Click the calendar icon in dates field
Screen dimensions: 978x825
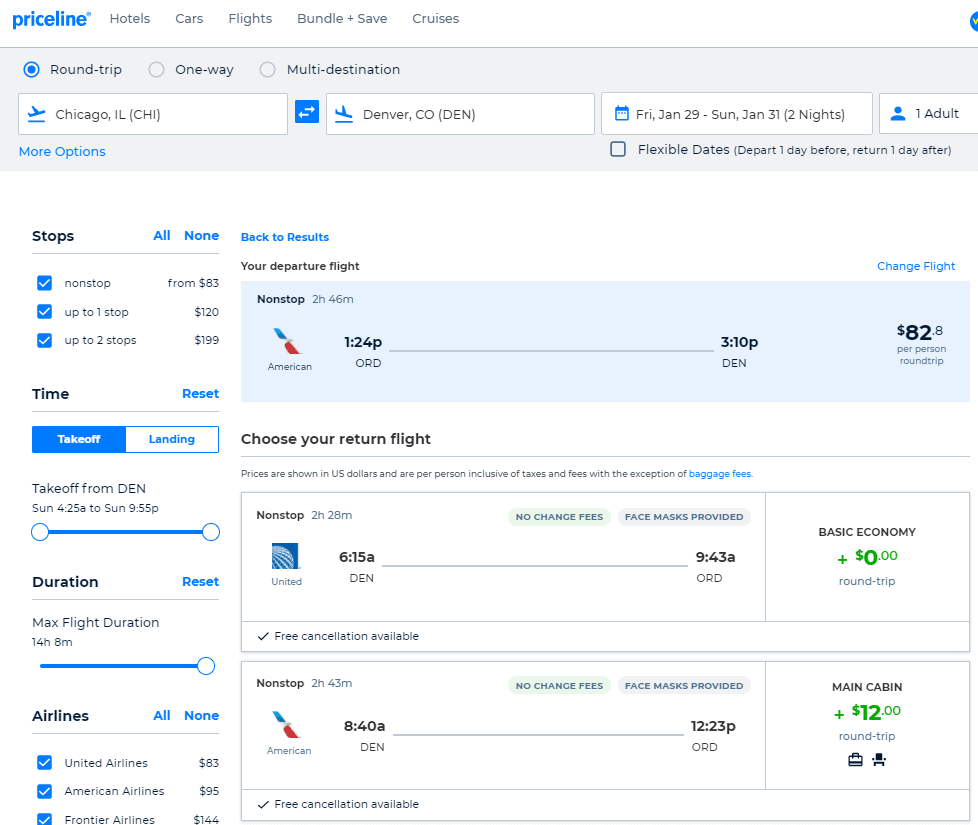(x=621, y=113)
